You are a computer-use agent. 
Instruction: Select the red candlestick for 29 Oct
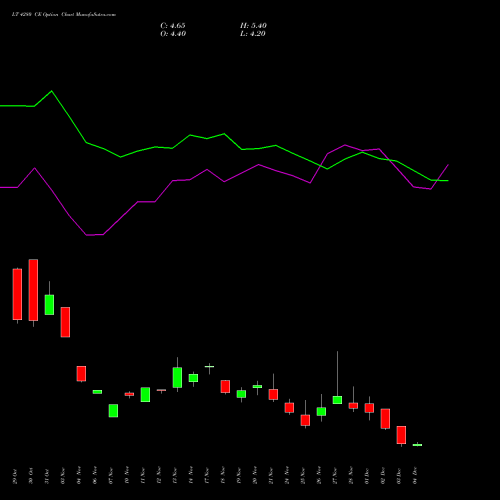[x=17, y=294]
